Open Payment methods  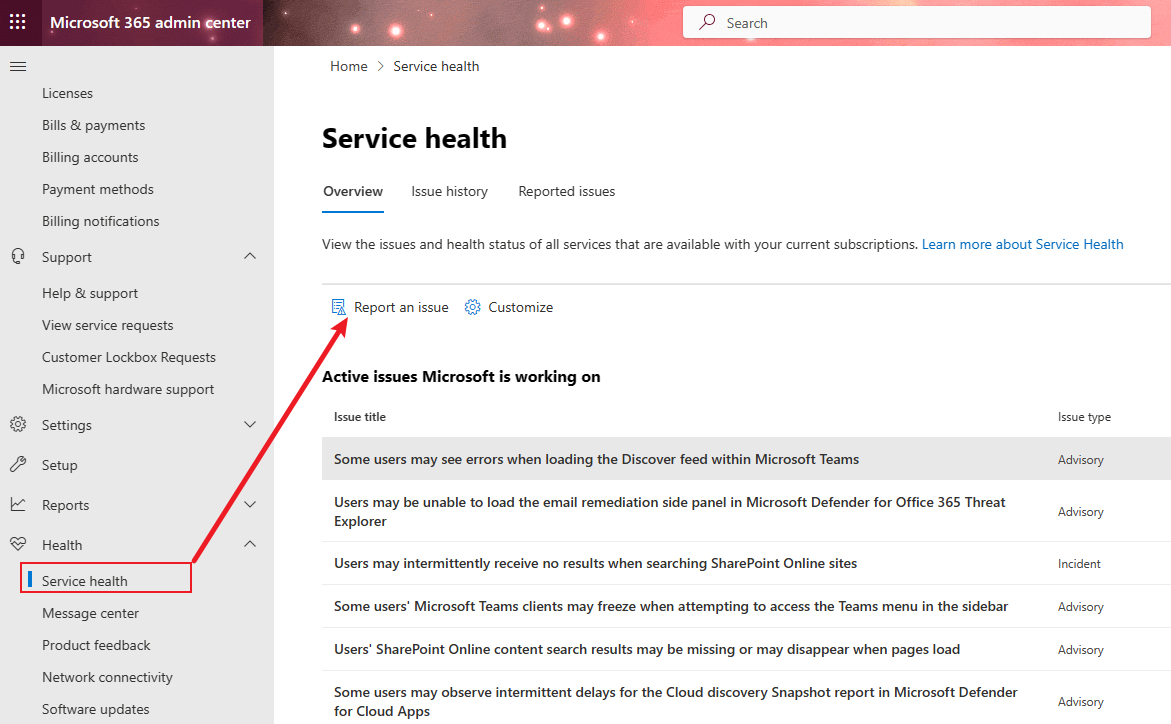point(97,190)
